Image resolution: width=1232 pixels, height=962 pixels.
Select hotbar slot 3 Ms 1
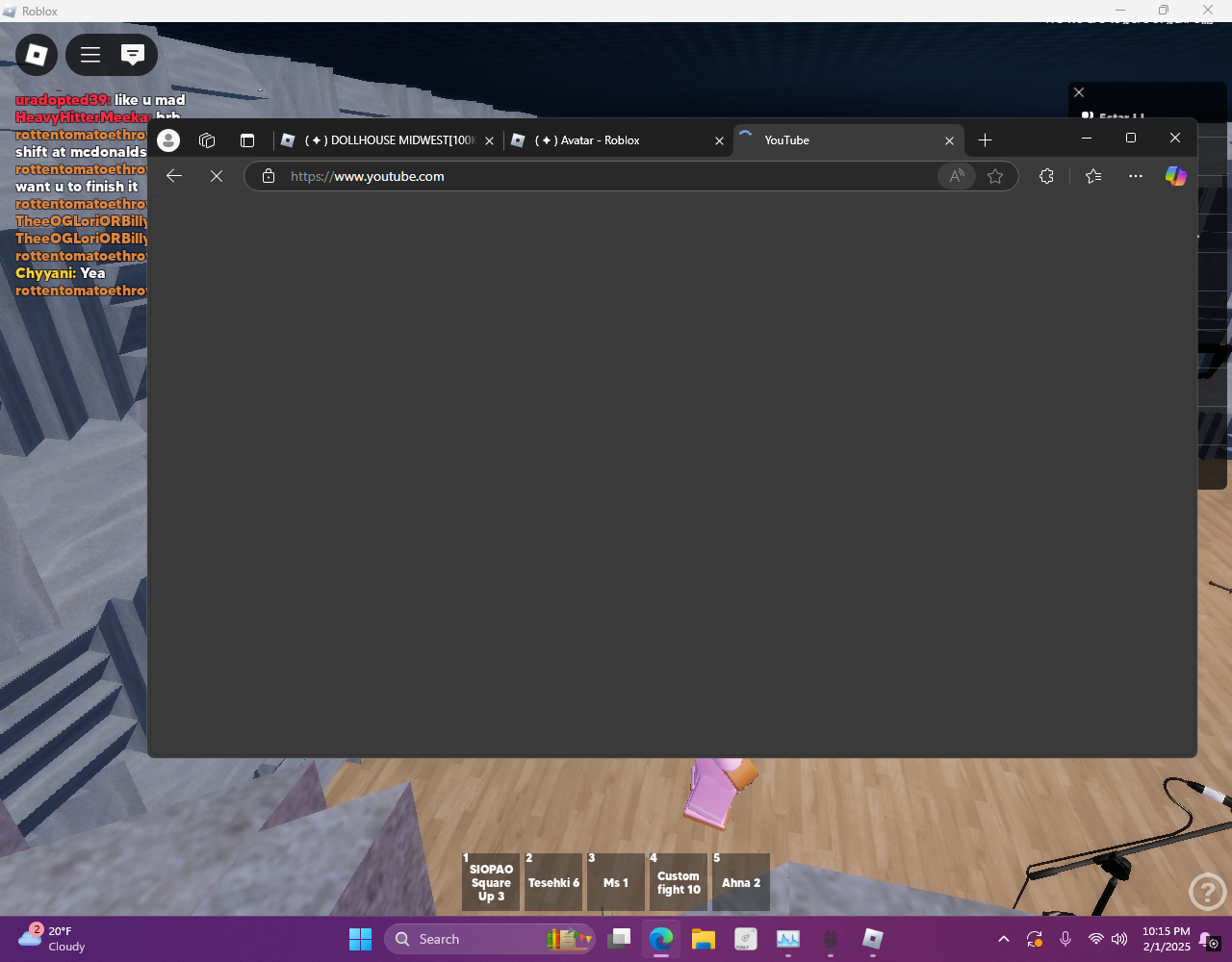pos(616,882)
